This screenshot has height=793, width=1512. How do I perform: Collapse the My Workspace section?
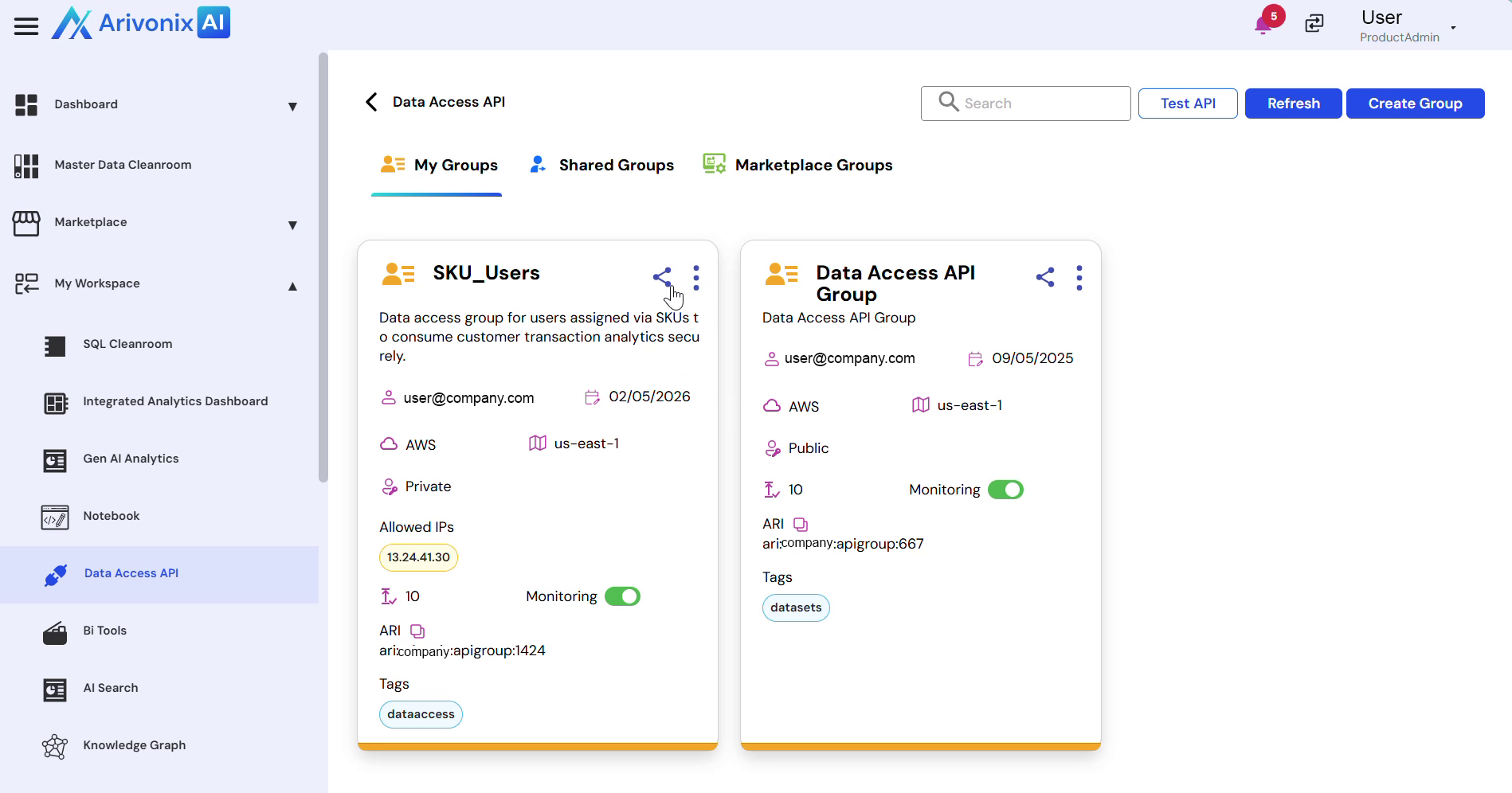(x=292, y=286)
